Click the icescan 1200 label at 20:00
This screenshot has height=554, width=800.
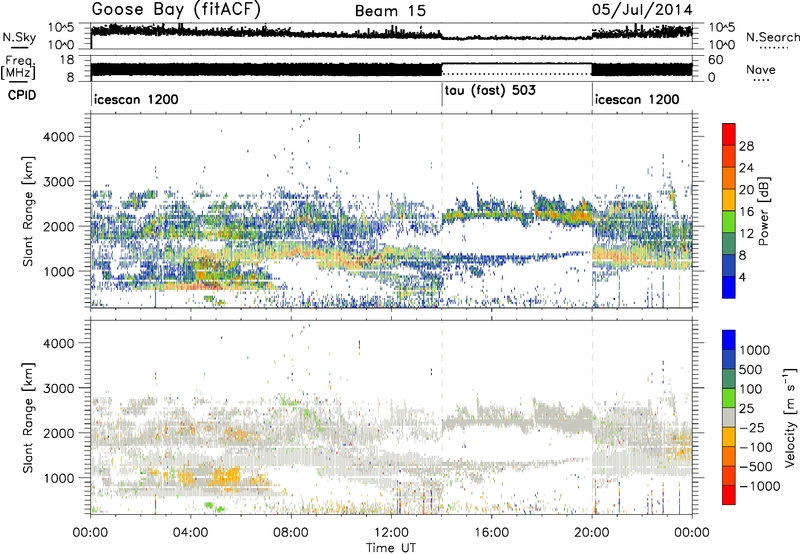click(x=637, y=99)
